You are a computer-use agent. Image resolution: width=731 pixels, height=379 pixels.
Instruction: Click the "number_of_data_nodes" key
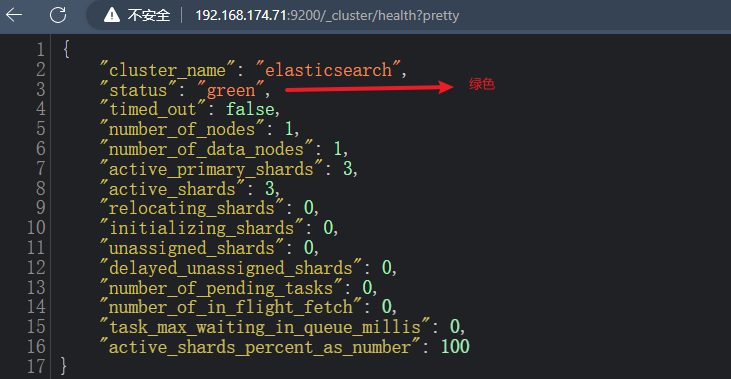click(x=207, y=149)
